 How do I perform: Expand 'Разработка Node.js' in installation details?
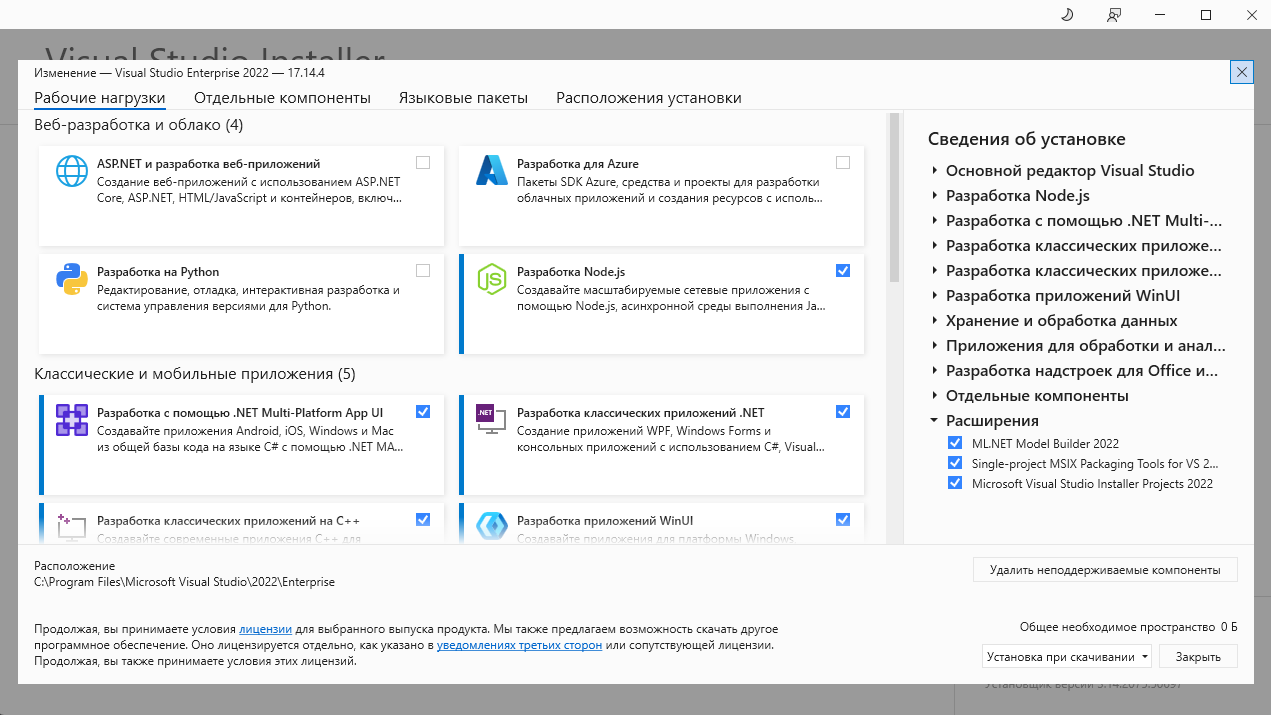point(934,196)
